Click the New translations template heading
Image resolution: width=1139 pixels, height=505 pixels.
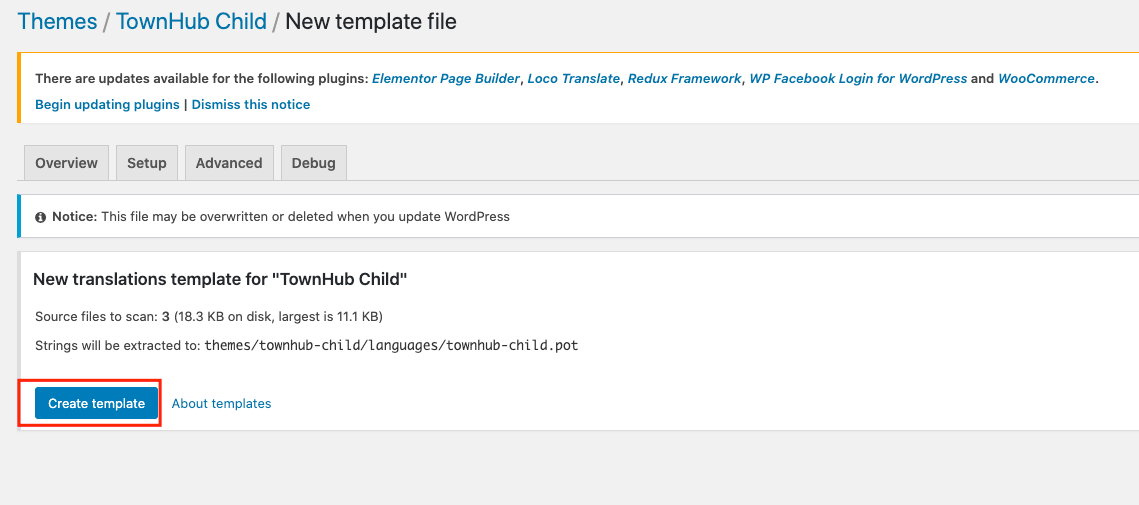click(220, 279)
